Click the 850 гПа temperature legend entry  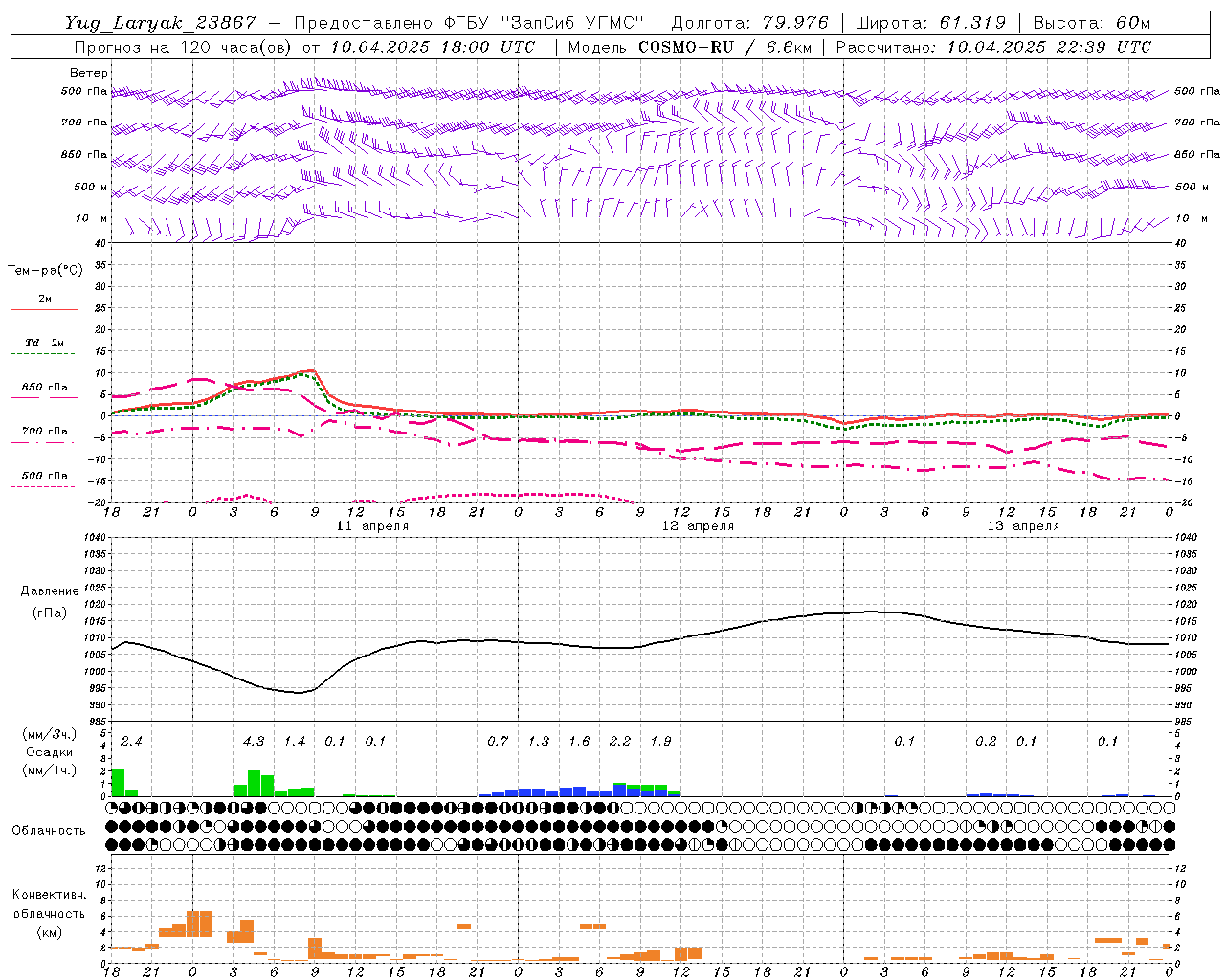click(45, 388)
